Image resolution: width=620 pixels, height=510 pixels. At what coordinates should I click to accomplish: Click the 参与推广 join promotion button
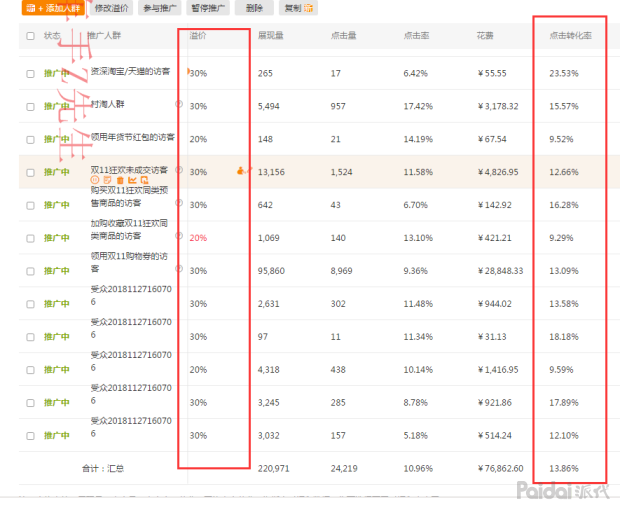point(162,7)
